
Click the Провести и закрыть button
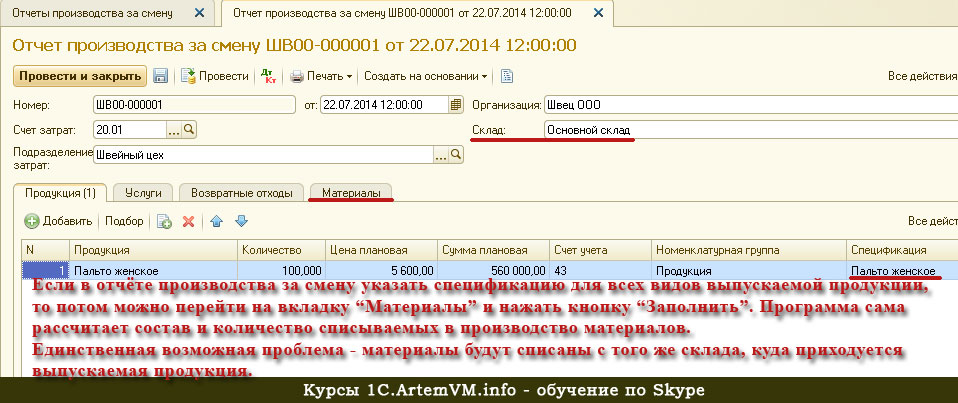80,76
